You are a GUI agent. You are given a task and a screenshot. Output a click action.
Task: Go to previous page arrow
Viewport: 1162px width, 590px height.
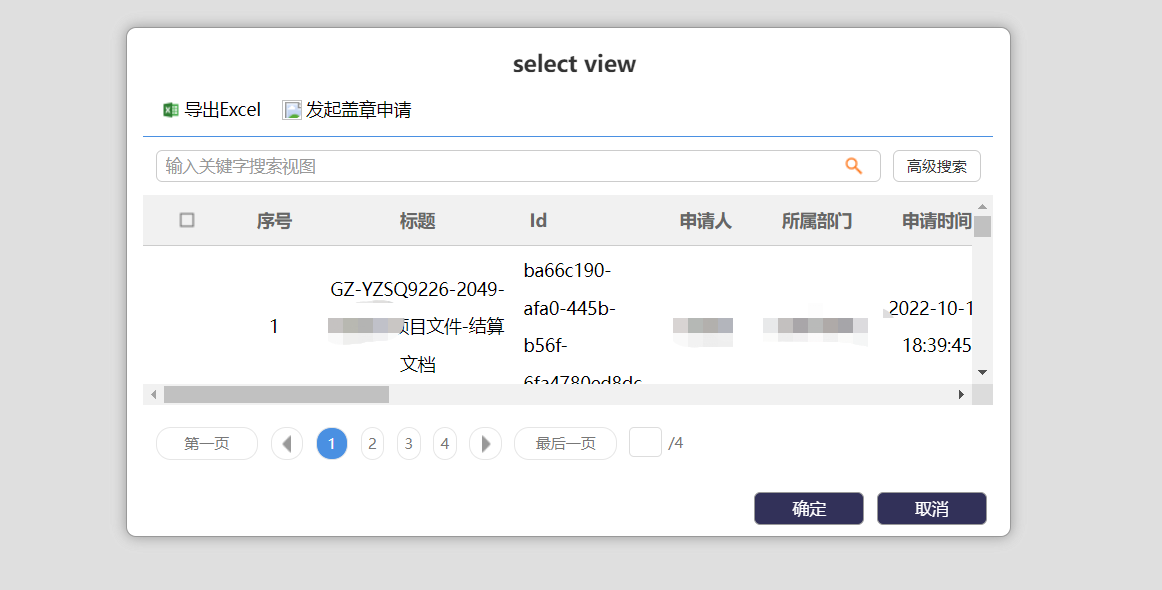(287, 443)
